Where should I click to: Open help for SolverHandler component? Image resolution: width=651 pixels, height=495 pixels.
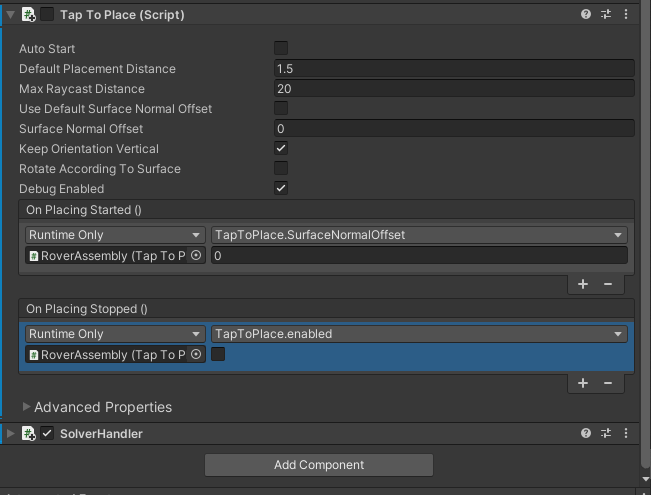tap(586, 434)
